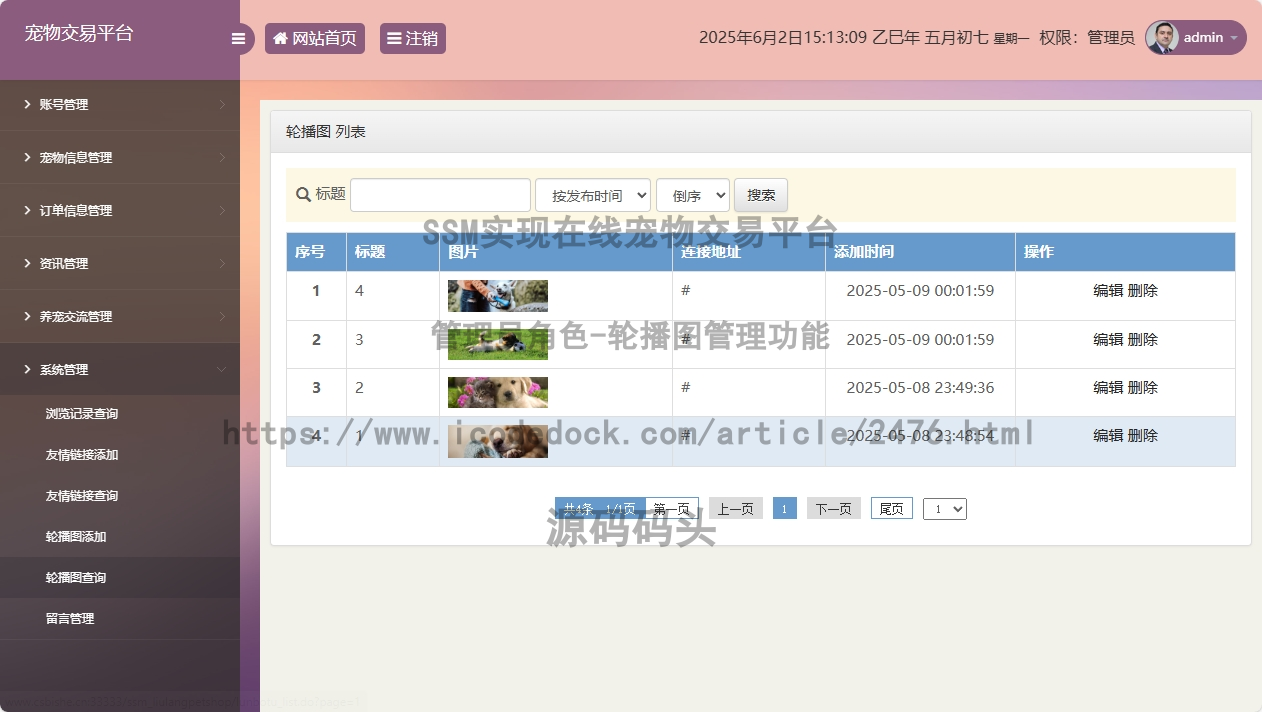Expand the 订单信息管理 menu
Viewport: 1262px width, 712px height.
(x=120, y=210)
